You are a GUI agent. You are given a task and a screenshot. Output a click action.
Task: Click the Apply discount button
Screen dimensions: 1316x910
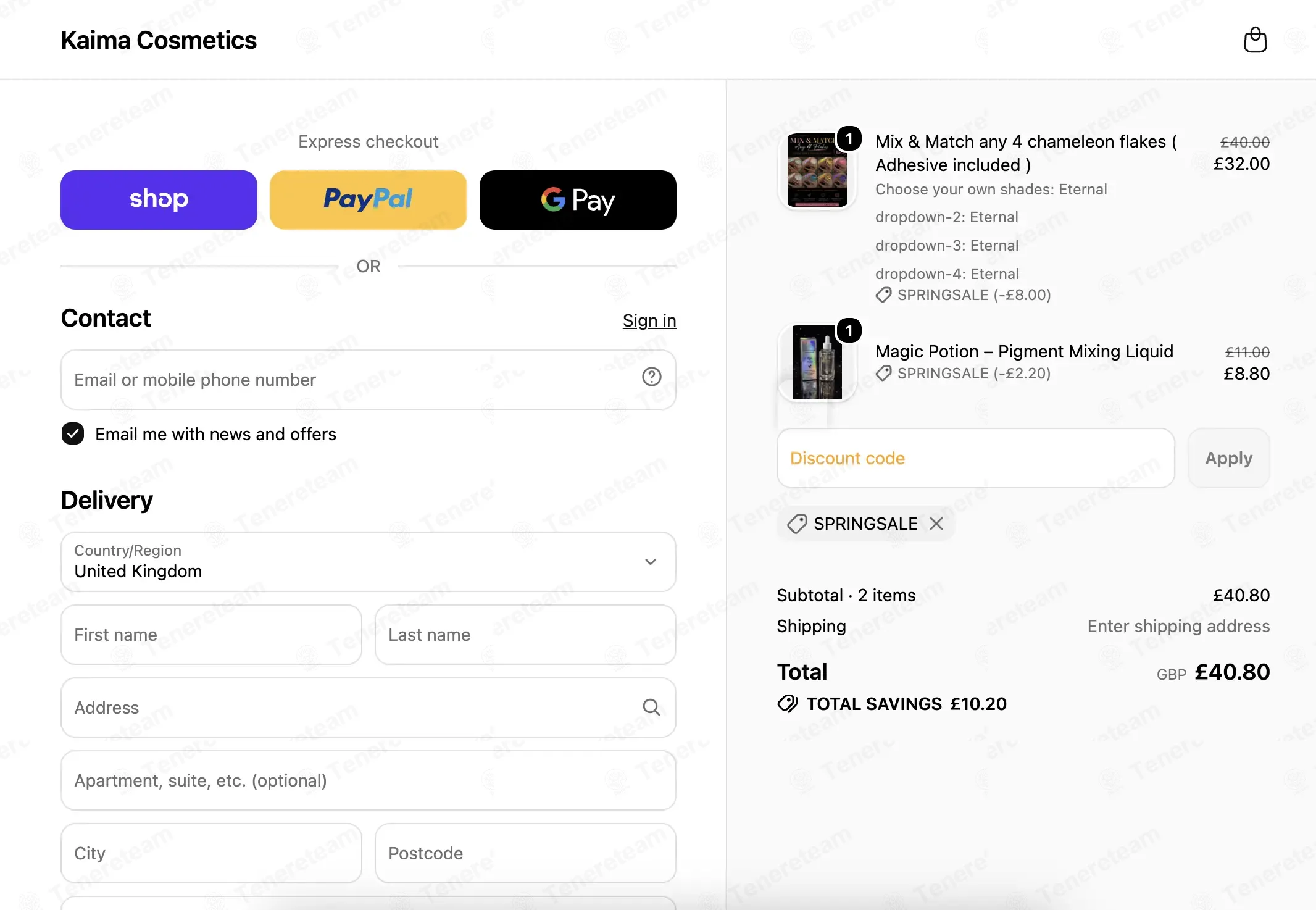1228,458
